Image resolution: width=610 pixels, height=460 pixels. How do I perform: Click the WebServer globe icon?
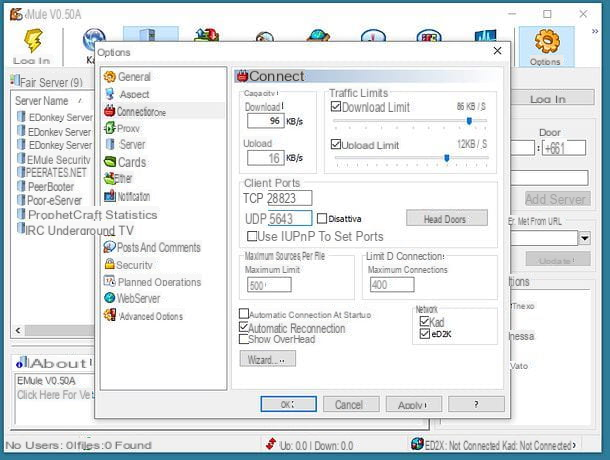110,298
